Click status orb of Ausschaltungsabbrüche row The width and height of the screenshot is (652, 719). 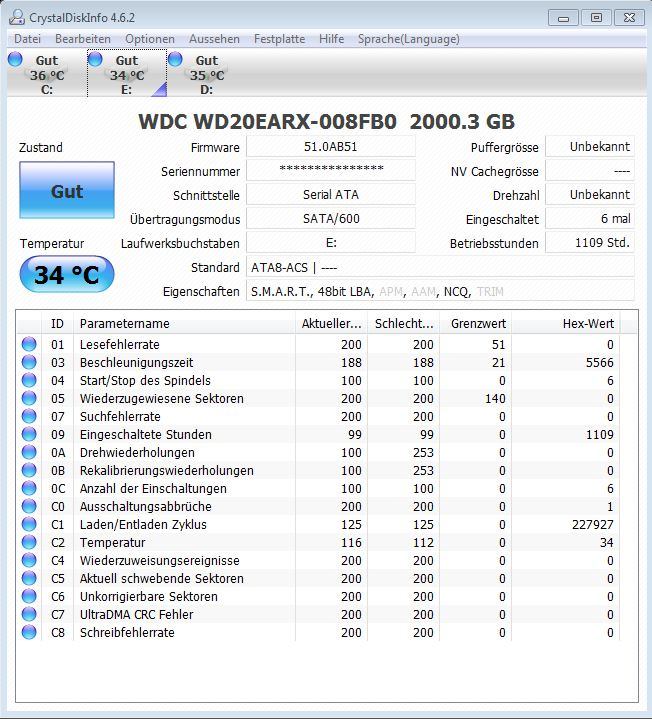coord(29,506)
